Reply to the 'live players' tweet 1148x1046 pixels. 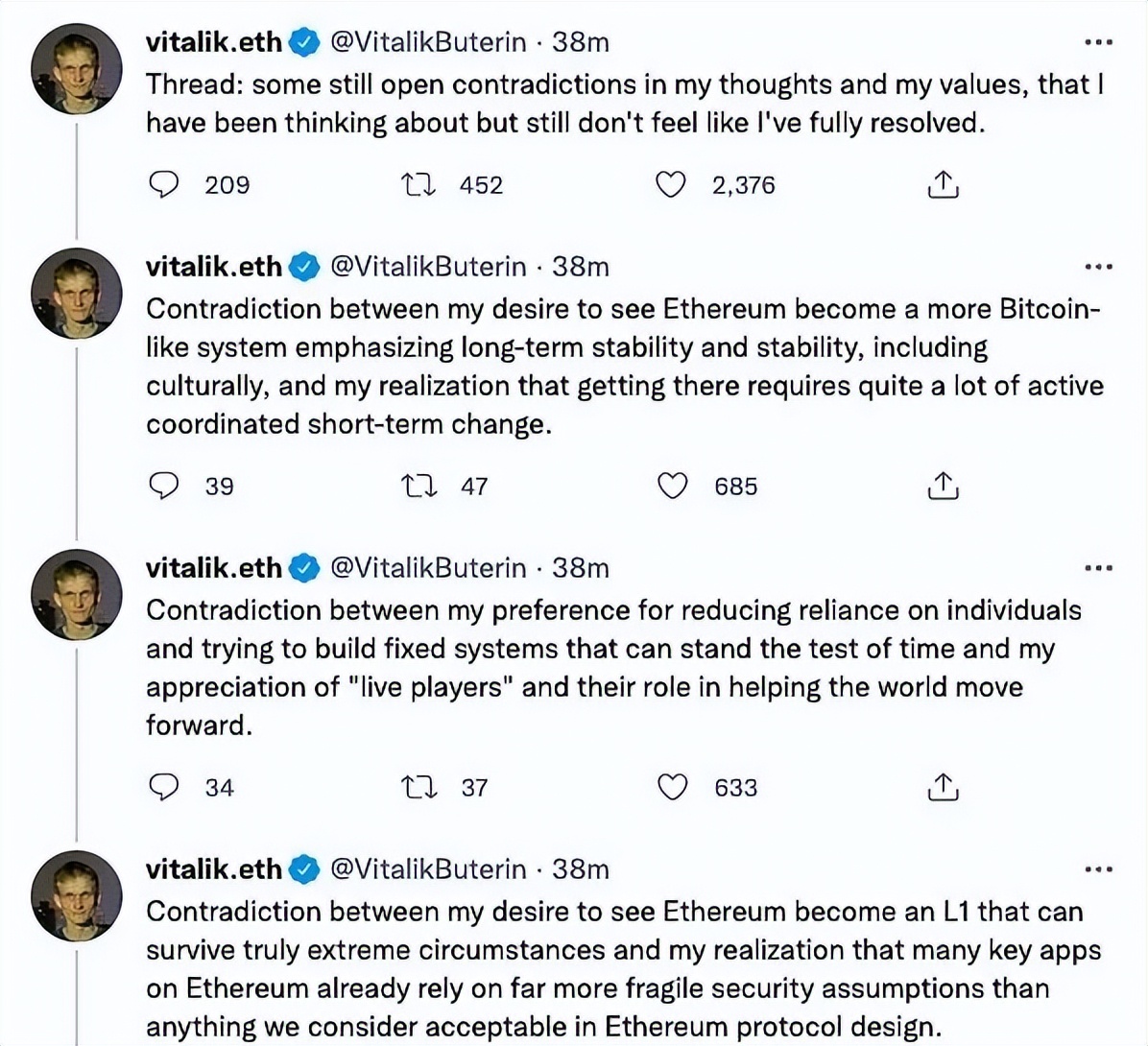[x=165, y=787]
